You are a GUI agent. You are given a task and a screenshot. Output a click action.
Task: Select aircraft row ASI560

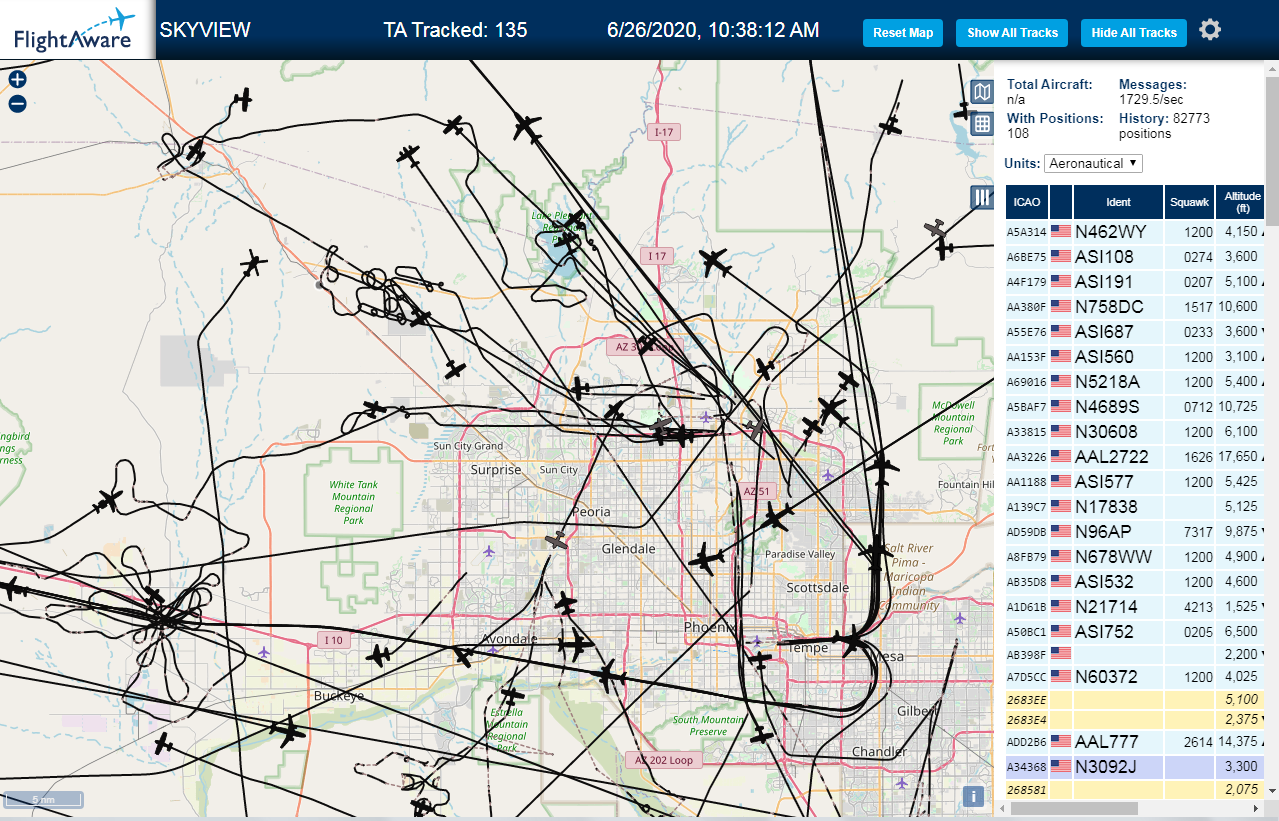point(1136,357)
